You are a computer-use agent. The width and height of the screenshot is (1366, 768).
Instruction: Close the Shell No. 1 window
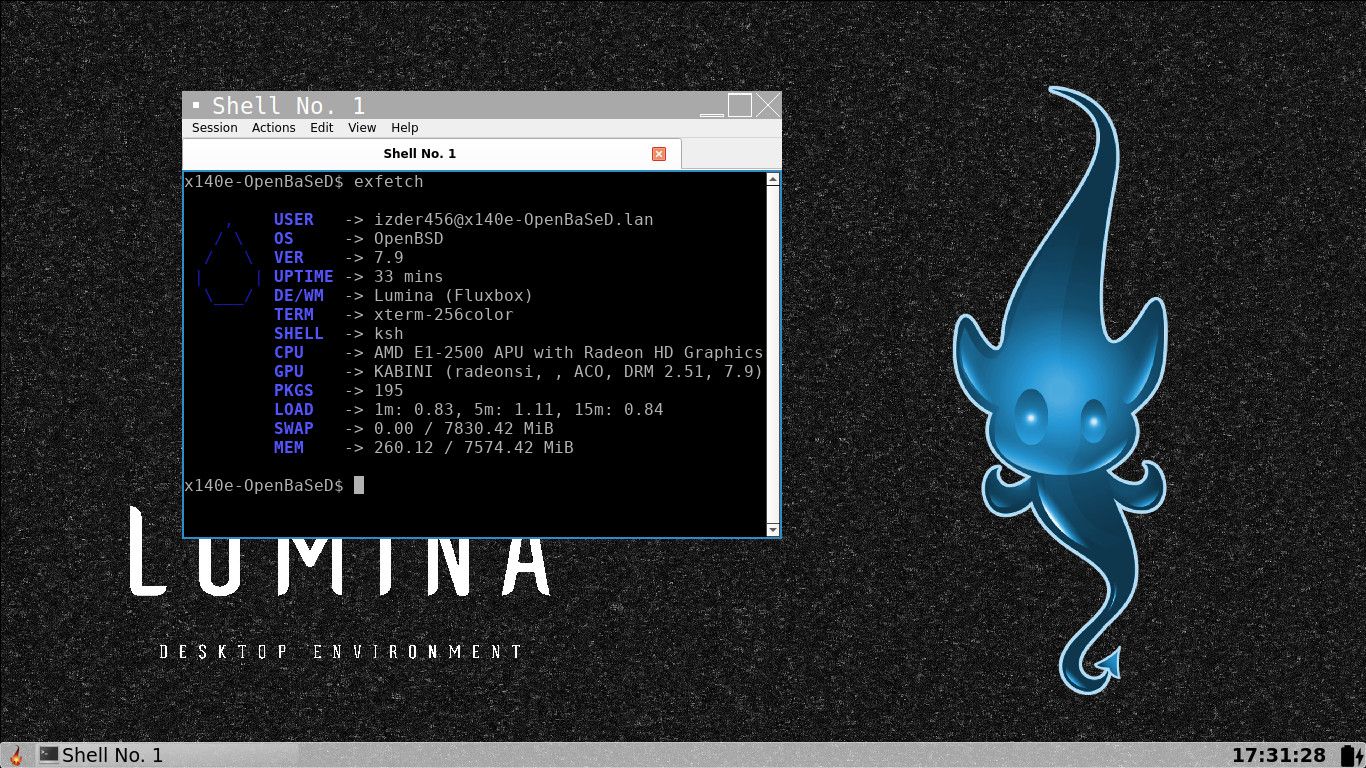768,106
